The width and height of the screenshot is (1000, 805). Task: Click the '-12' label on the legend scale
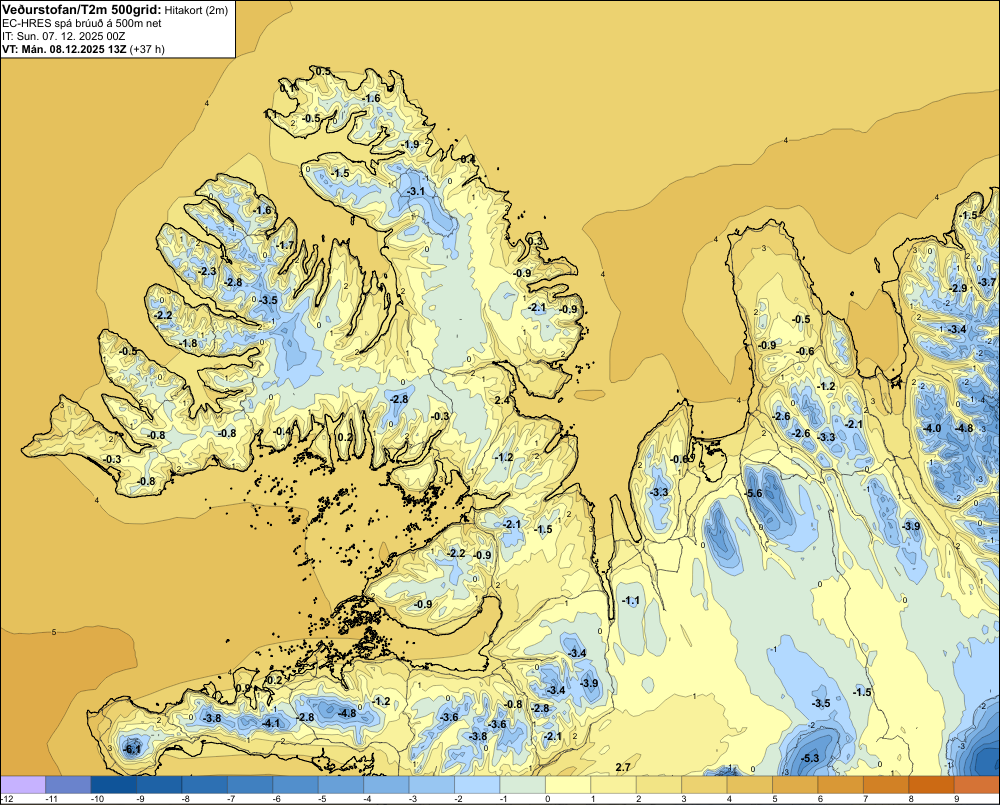click(x=6, y=799)
